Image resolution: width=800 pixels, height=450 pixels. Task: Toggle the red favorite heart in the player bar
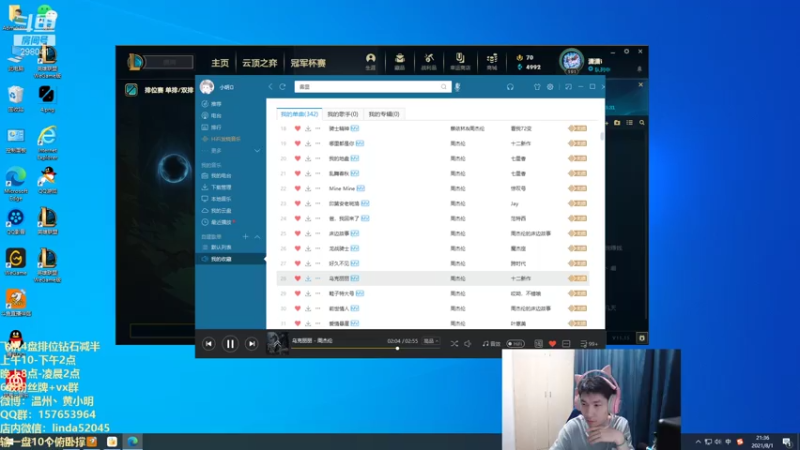[552, 344]
